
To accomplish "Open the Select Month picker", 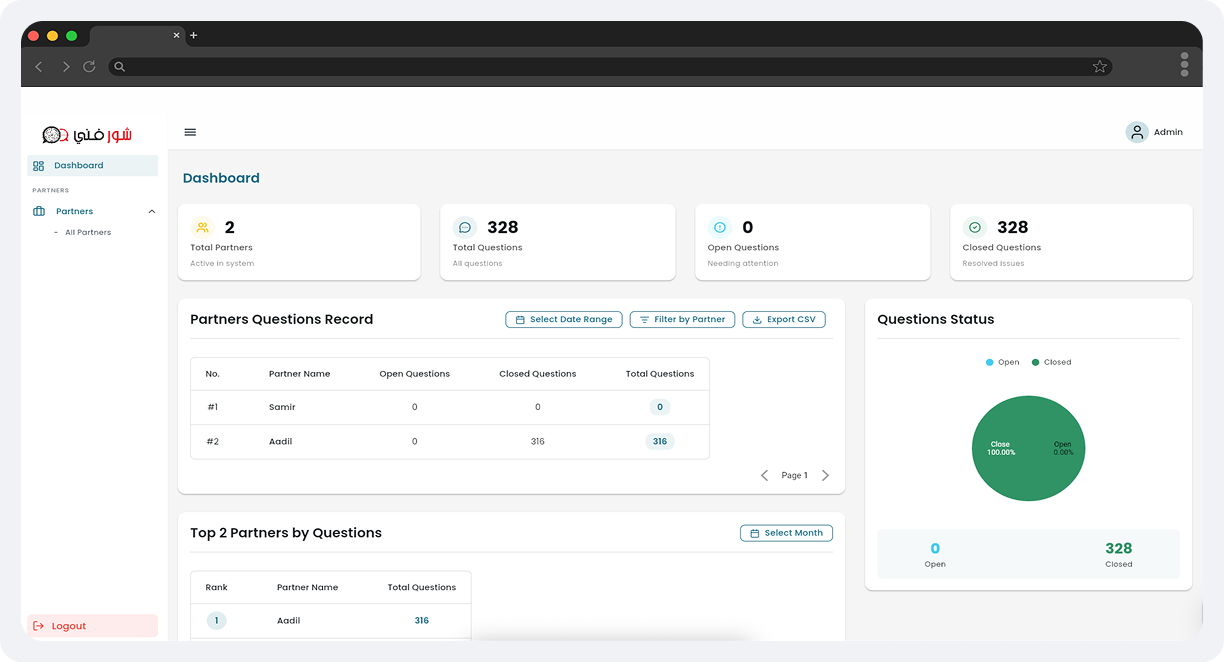I will [x=786, y=533].
